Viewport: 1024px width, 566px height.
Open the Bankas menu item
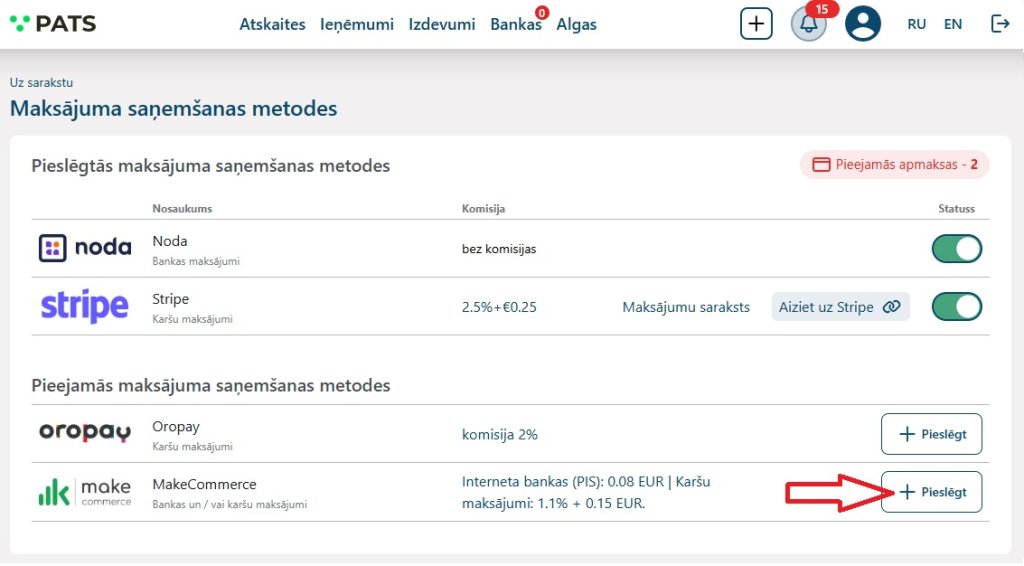pos(515,25)
